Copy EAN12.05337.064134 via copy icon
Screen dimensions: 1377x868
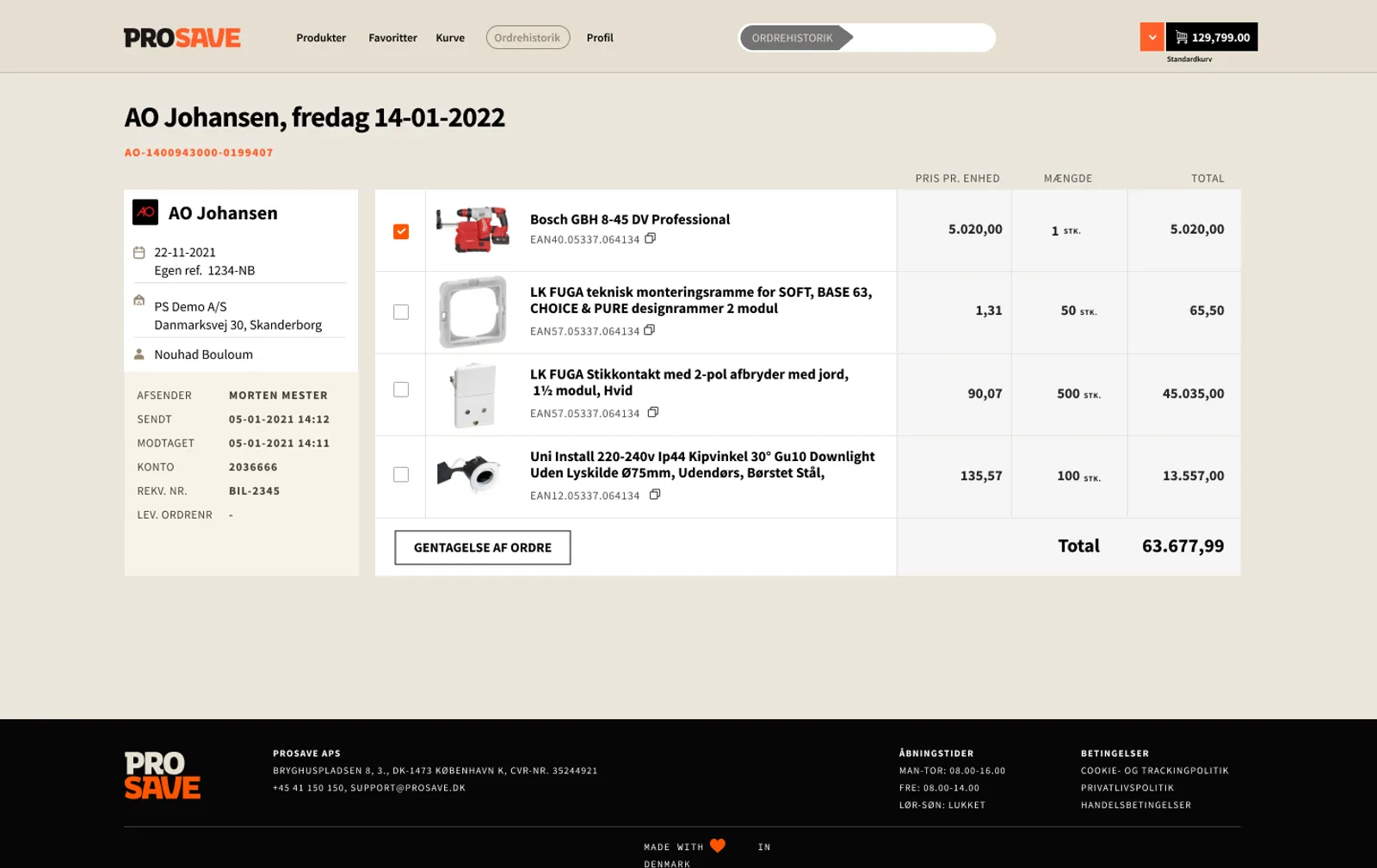[x=655, y=494]
